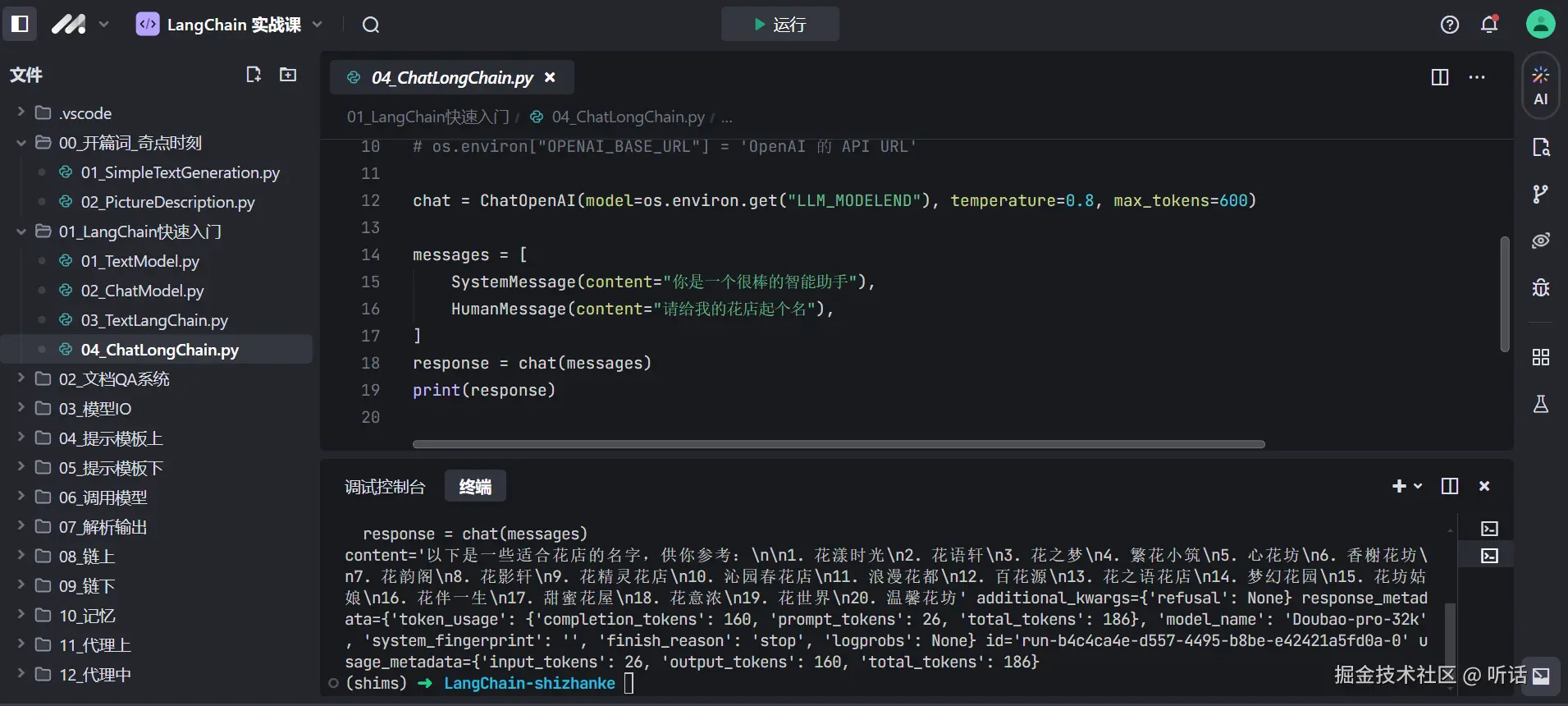1568x706 pixels.
Task: Open the help question mark icon
Action: point(1450,25)
